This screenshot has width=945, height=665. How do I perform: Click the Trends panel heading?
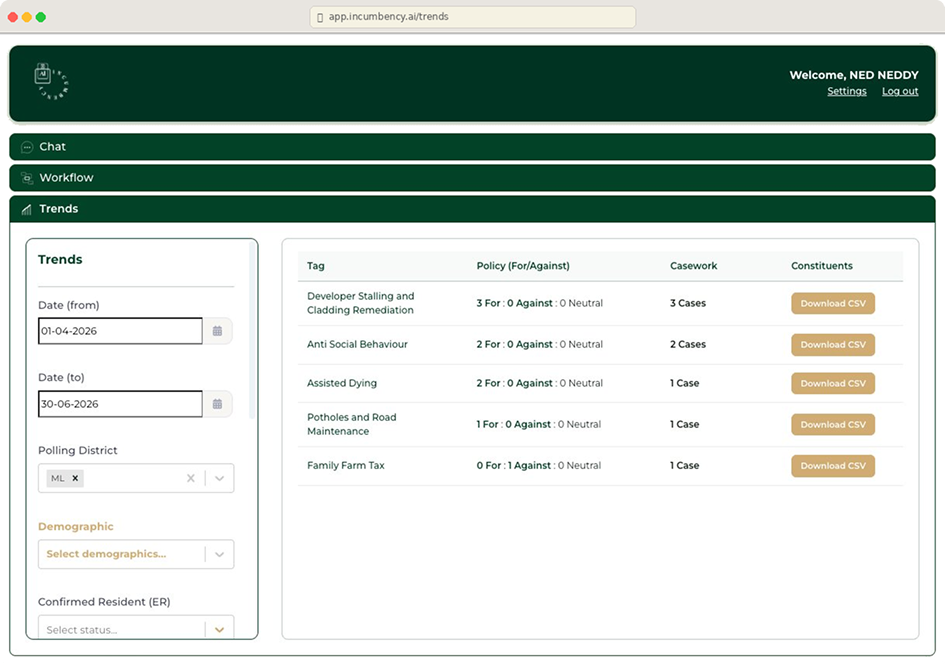point(60,259)
